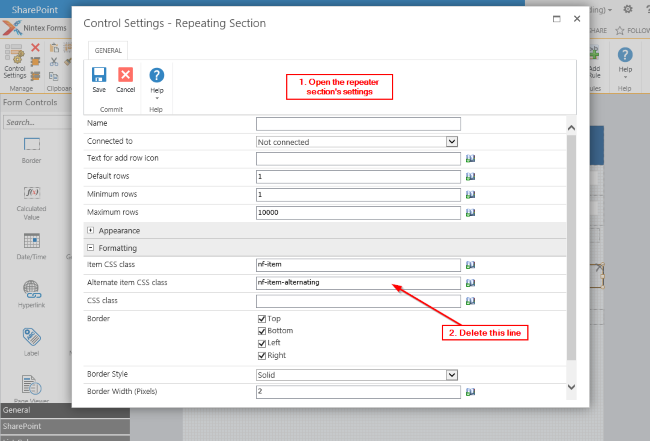Click the Default rows input field

pos(358,177)
